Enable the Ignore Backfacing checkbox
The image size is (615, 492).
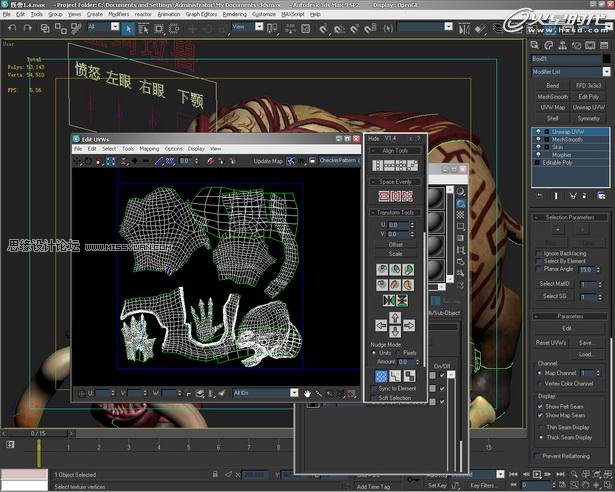539,253
